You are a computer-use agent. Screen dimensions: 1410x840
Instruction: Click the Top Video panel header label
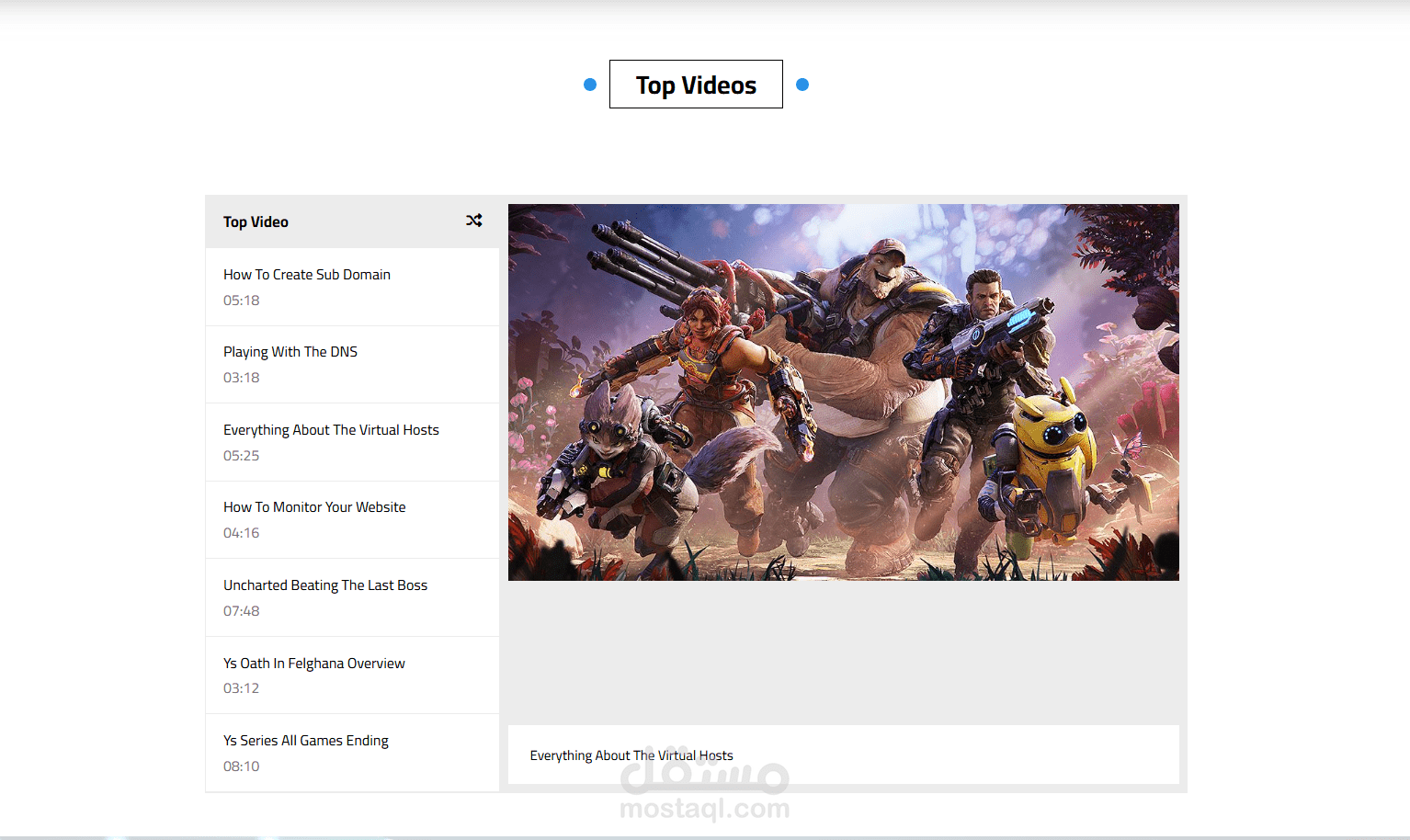point(256,221)
